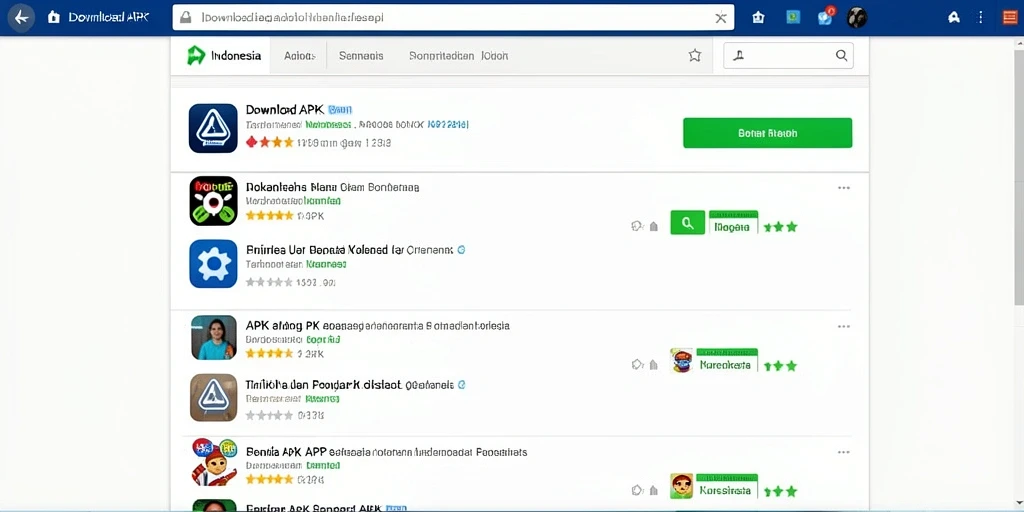Screen dimensions: 1024x512
Task: Open the APK aidog PK title link
Action: point(377,325)
